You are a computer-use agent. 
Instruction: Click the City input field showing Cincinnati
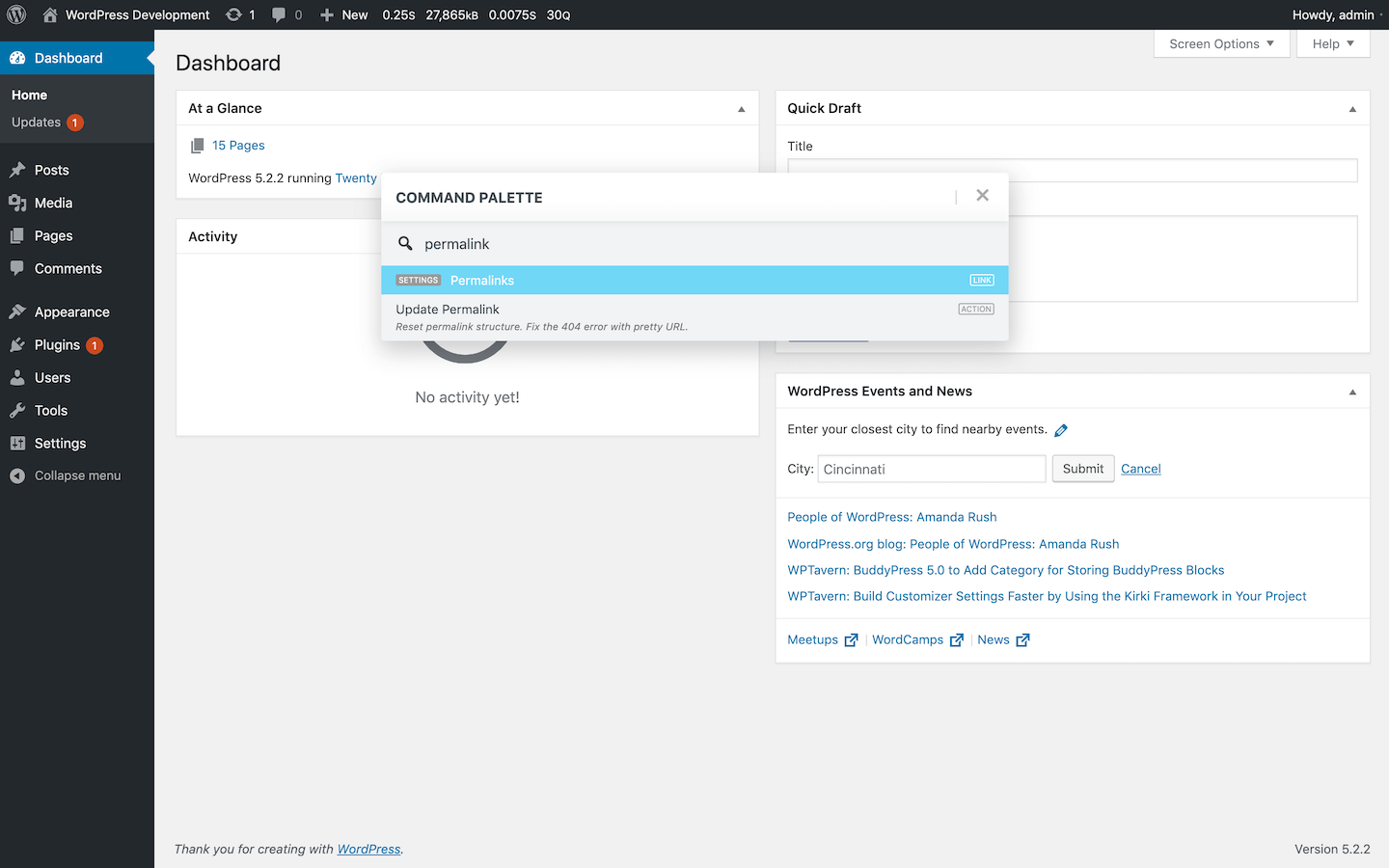point(931,469)
